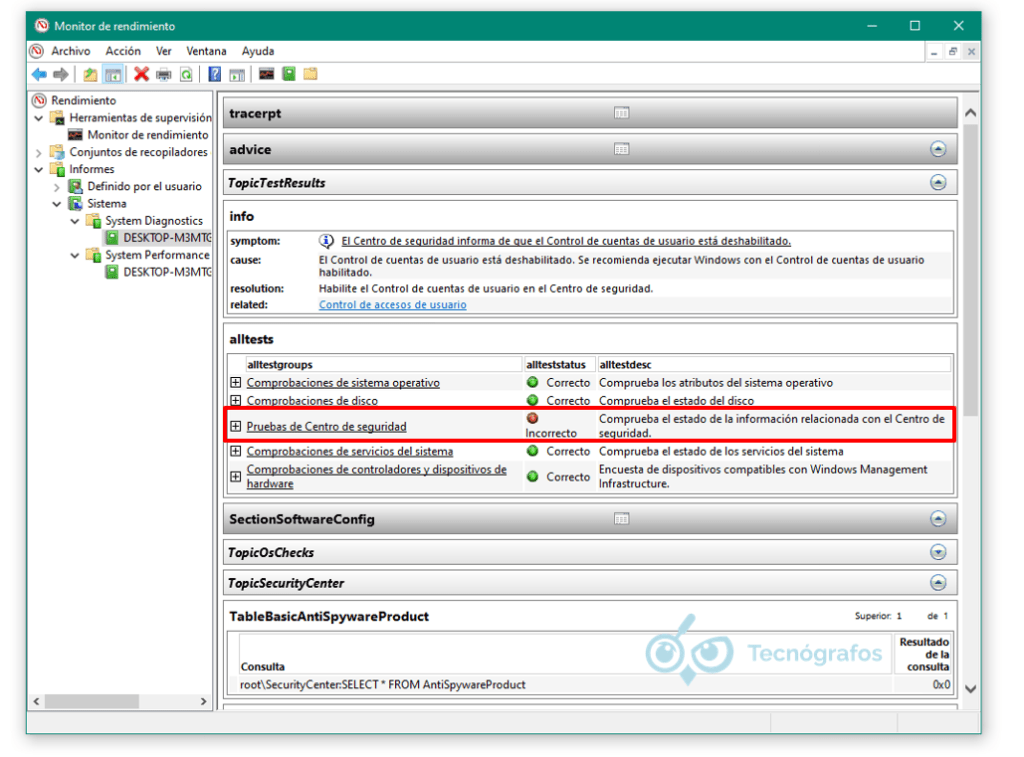Print the report with the printer icon
The height and width of the screenshot is (757, 1024).
coord(163,73)
